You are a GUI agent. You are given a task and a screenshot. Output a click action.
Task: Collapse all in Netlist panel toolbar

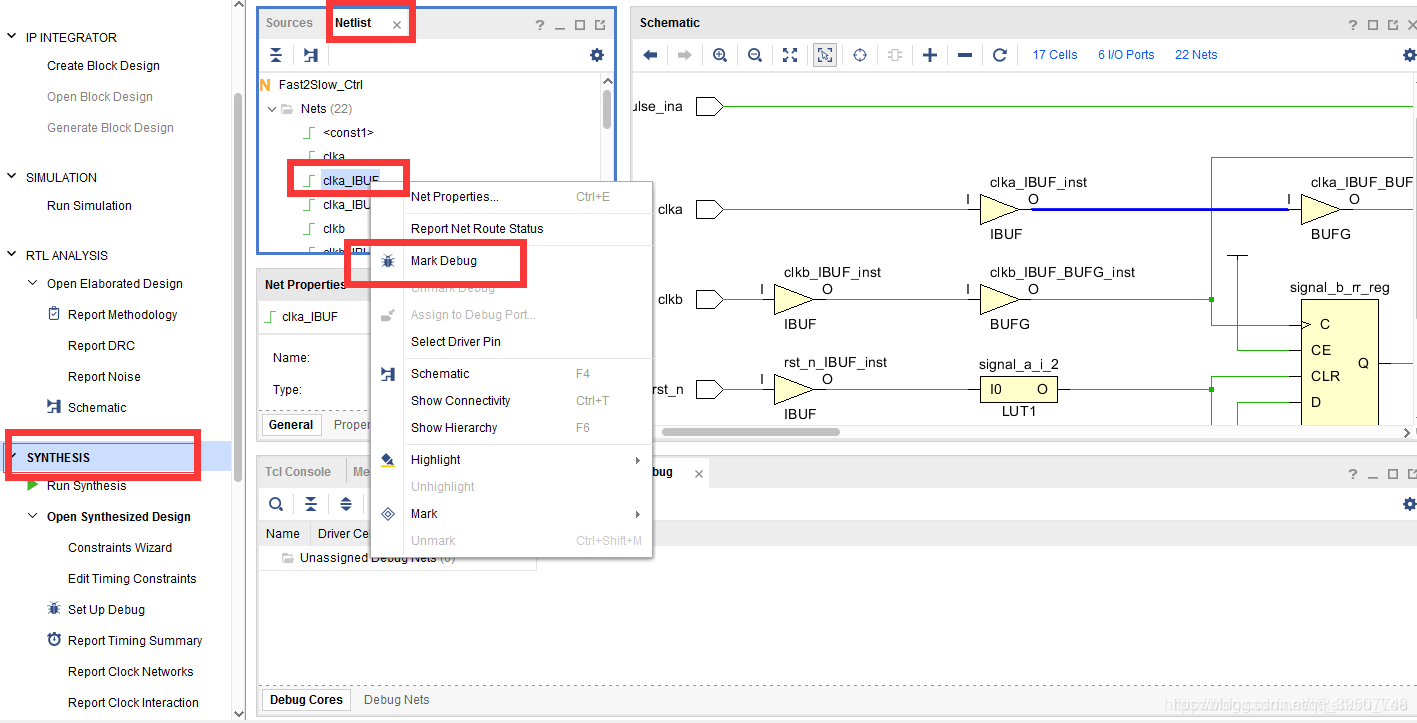click(276, 55)
